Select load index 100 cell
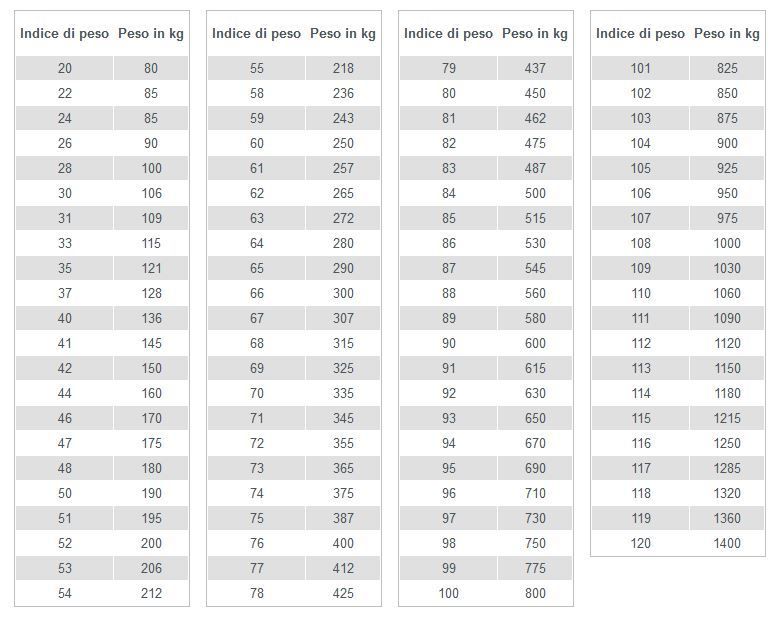This screenshot has width=779, height=620. pyautogui.click(x=449, y=593)
